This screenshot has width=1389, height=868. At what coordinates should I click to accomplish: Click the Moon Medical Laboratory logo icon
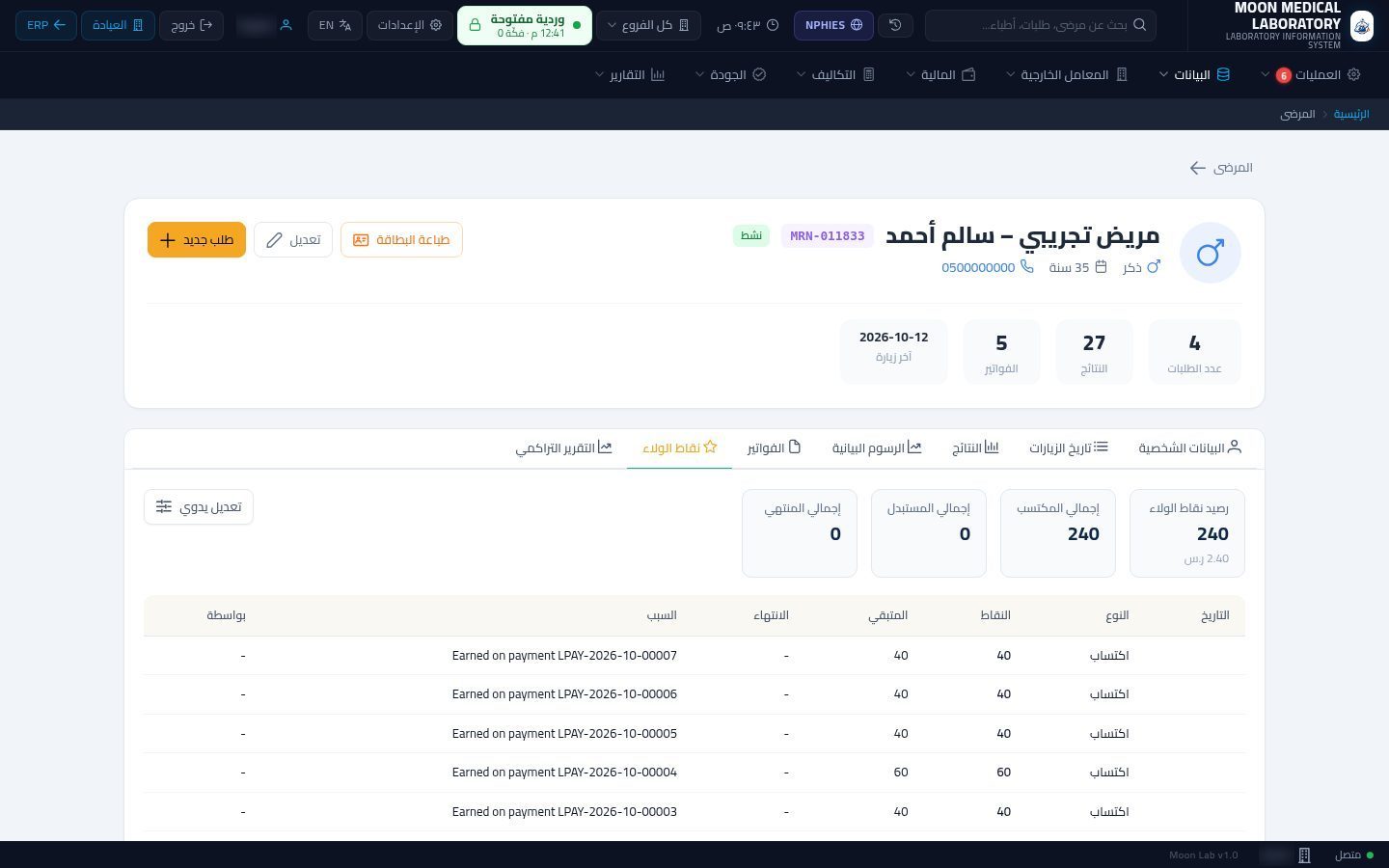(x=1362, y=26)
